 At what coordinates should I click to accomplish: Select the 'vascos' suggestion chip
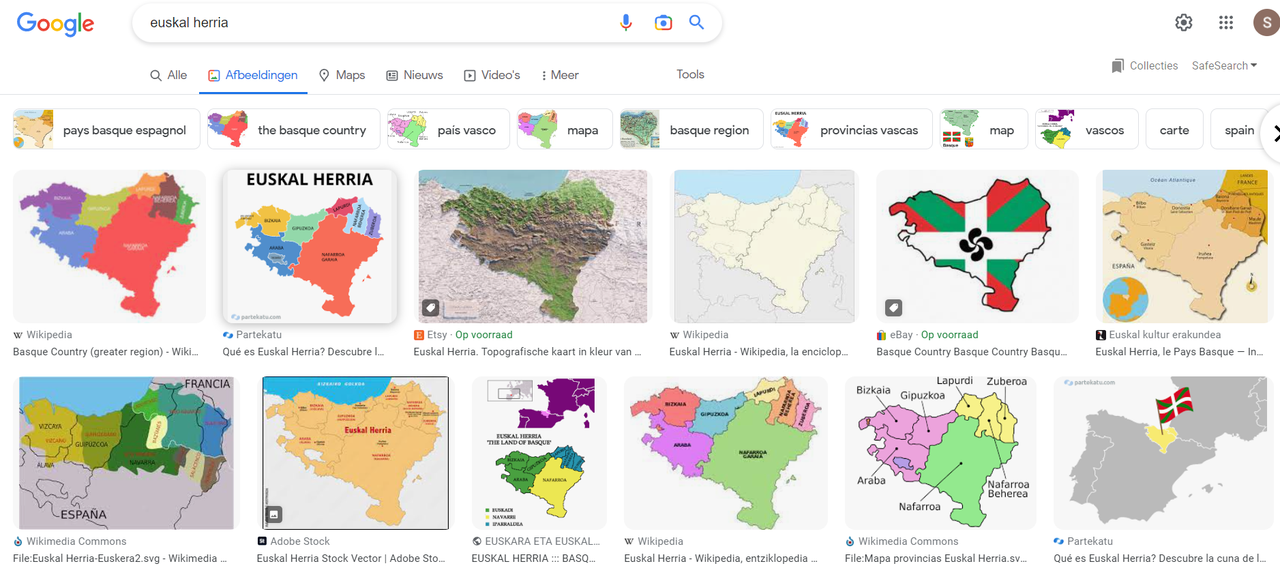tap(1087, 130)
